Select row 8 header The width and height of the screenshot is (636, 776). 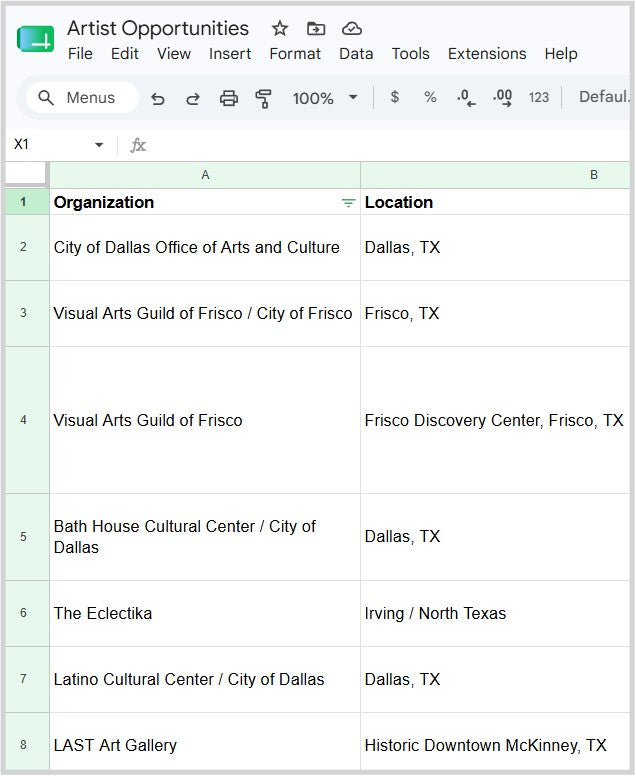(x=27, y=741)
